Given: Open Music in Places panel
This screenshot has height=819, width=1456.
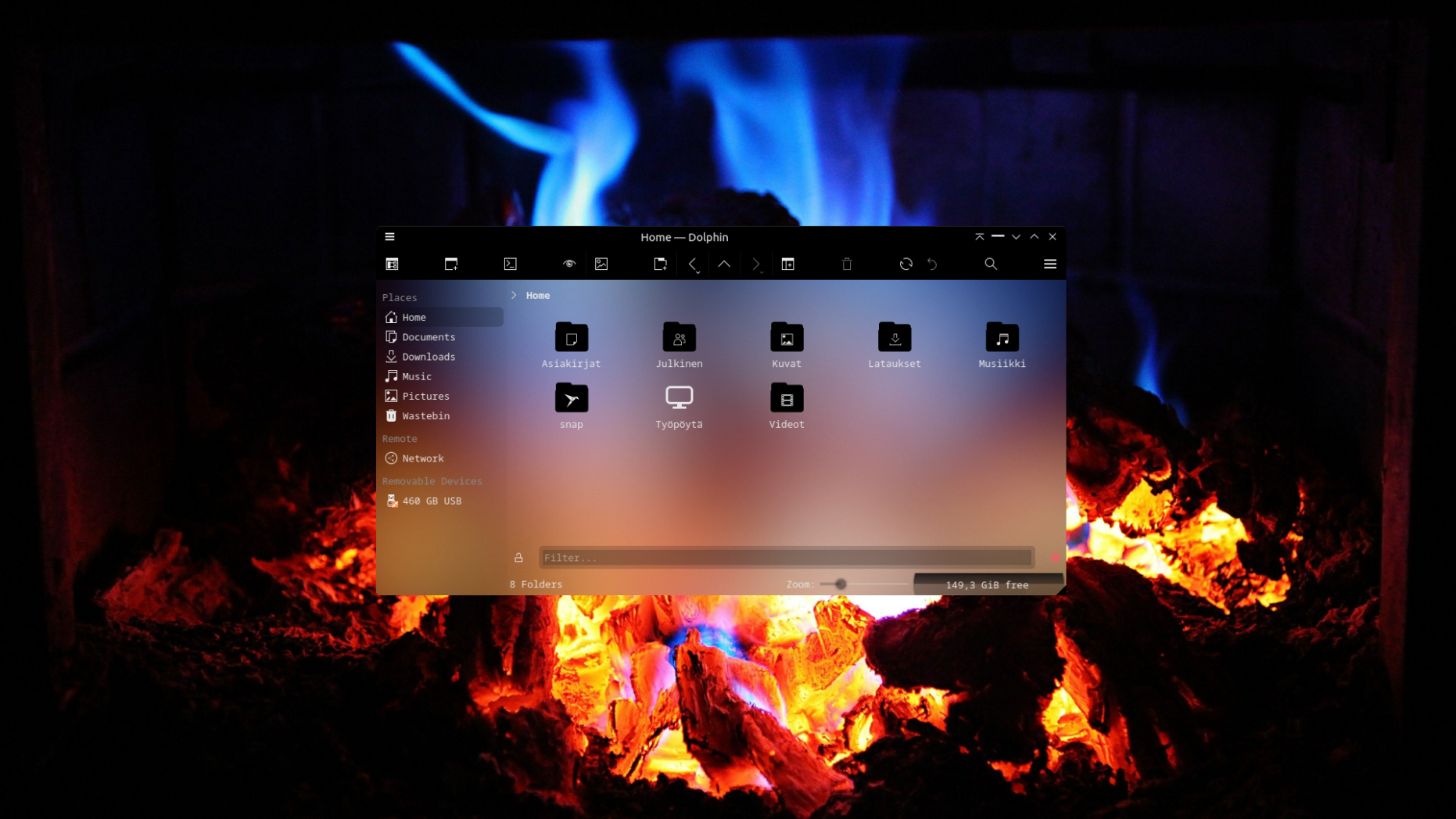Looking at the screenshot, I should tap(443, 376).
